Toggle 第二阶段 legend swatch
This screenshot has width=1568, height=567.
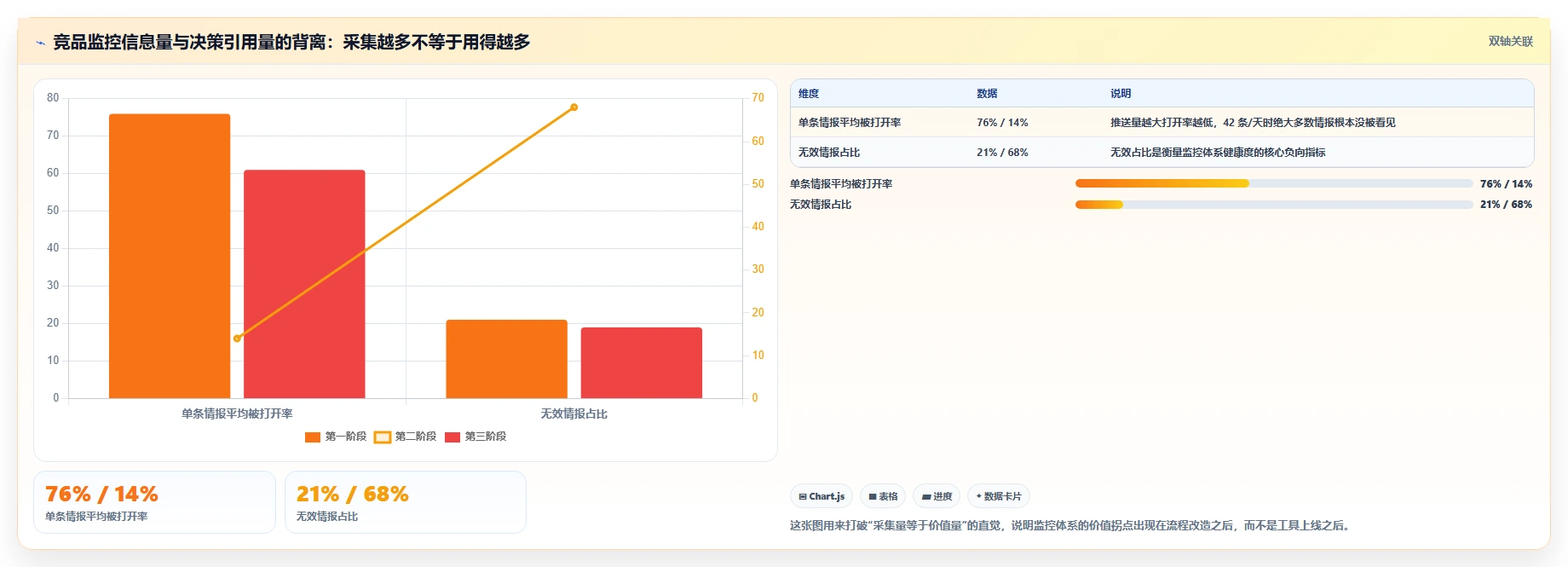pyautogui.click(x=383, y=437)
